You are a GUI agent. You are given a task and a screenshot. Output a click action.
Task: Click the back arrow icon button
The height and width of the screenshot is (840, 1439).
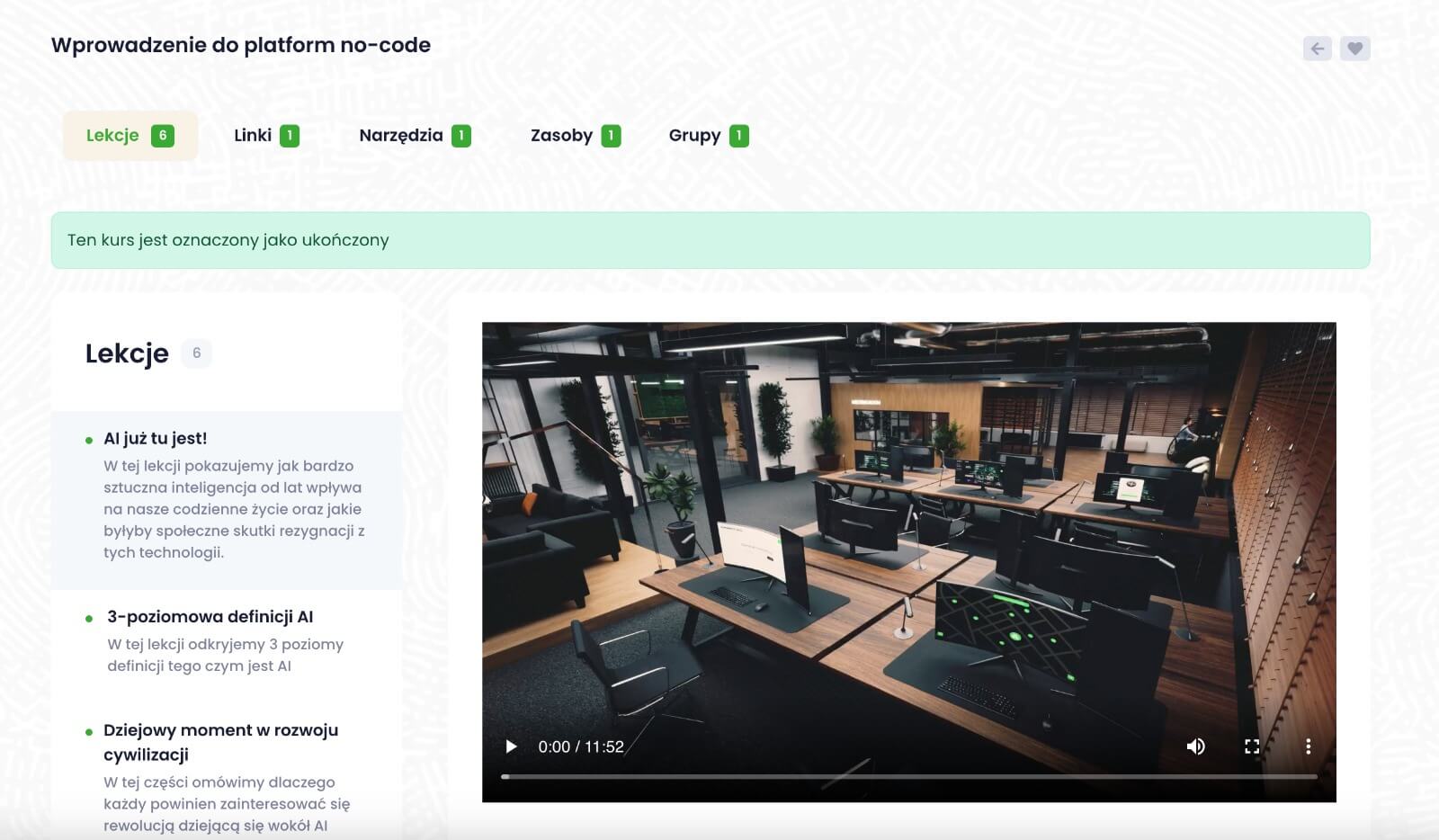click(x=1317, y=49)
